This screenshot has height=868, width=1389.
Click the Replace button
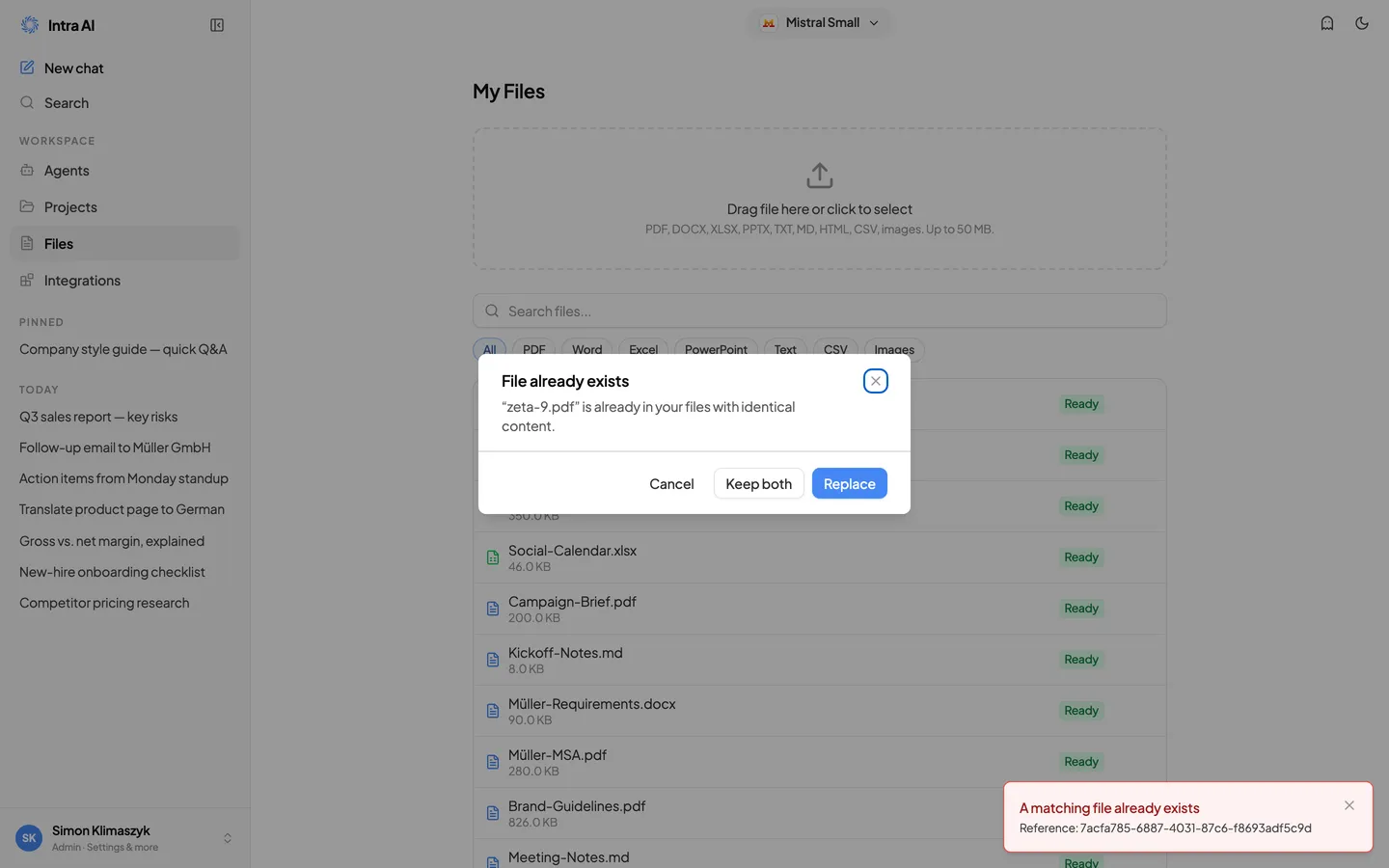(x=850, y=483)
